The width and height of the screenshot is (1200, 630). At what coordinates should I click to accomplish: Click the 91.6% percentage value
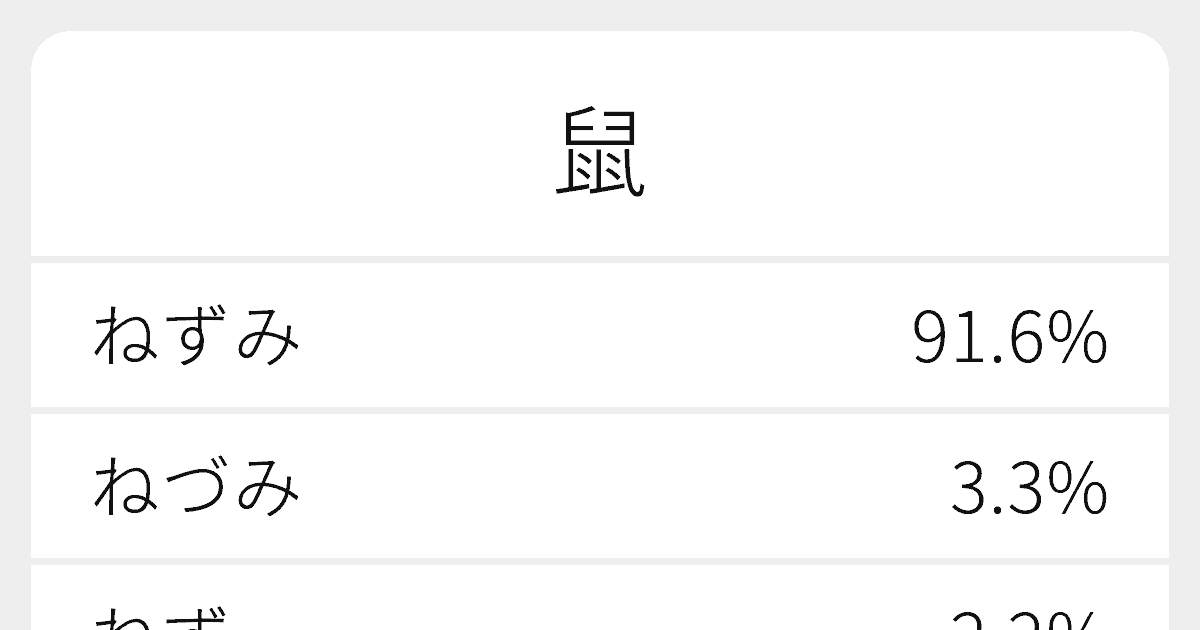(1009, 338)
